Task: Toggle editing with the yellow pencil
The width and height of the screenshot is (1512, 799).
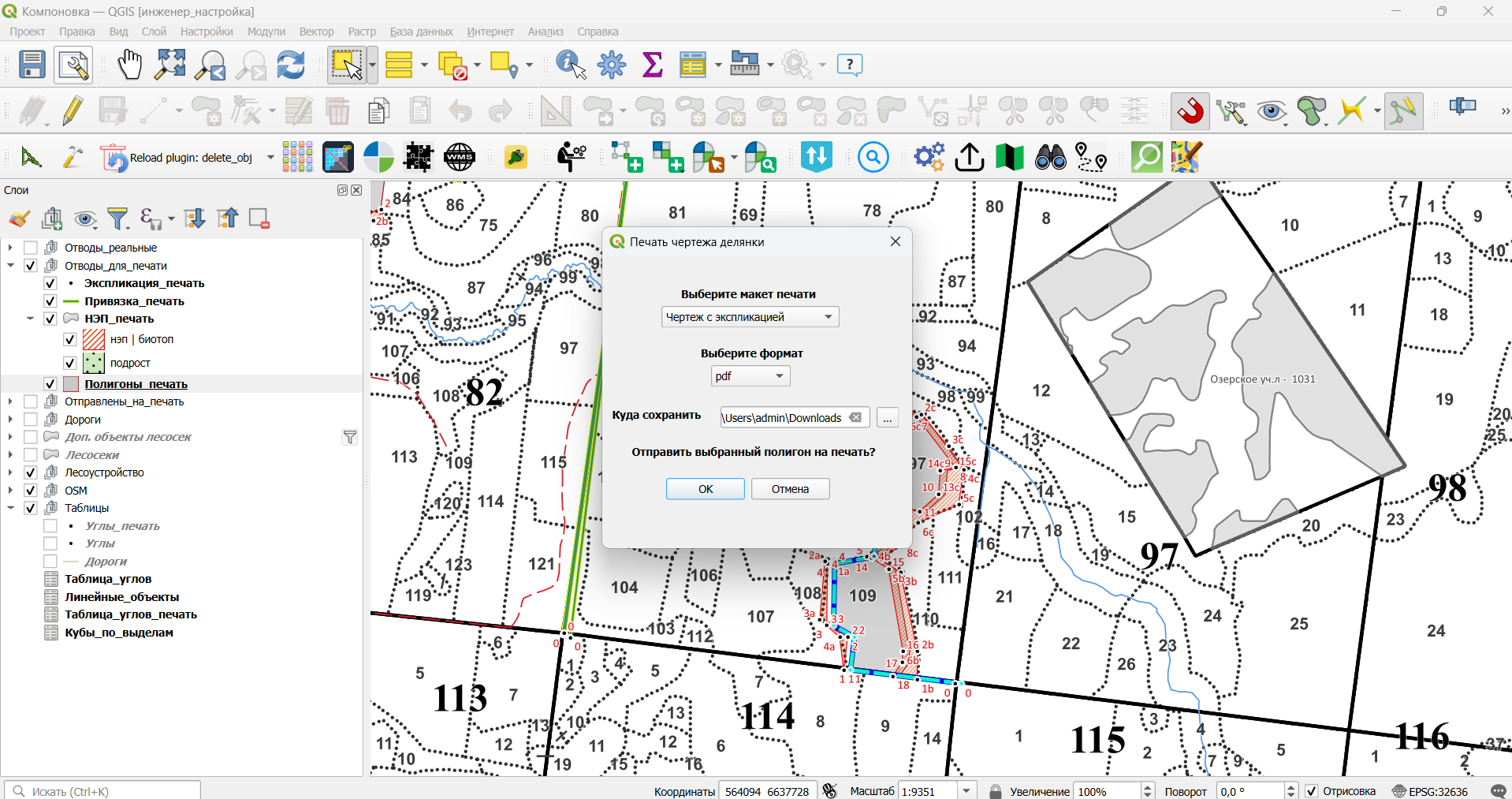Action: tap(73, 110)
